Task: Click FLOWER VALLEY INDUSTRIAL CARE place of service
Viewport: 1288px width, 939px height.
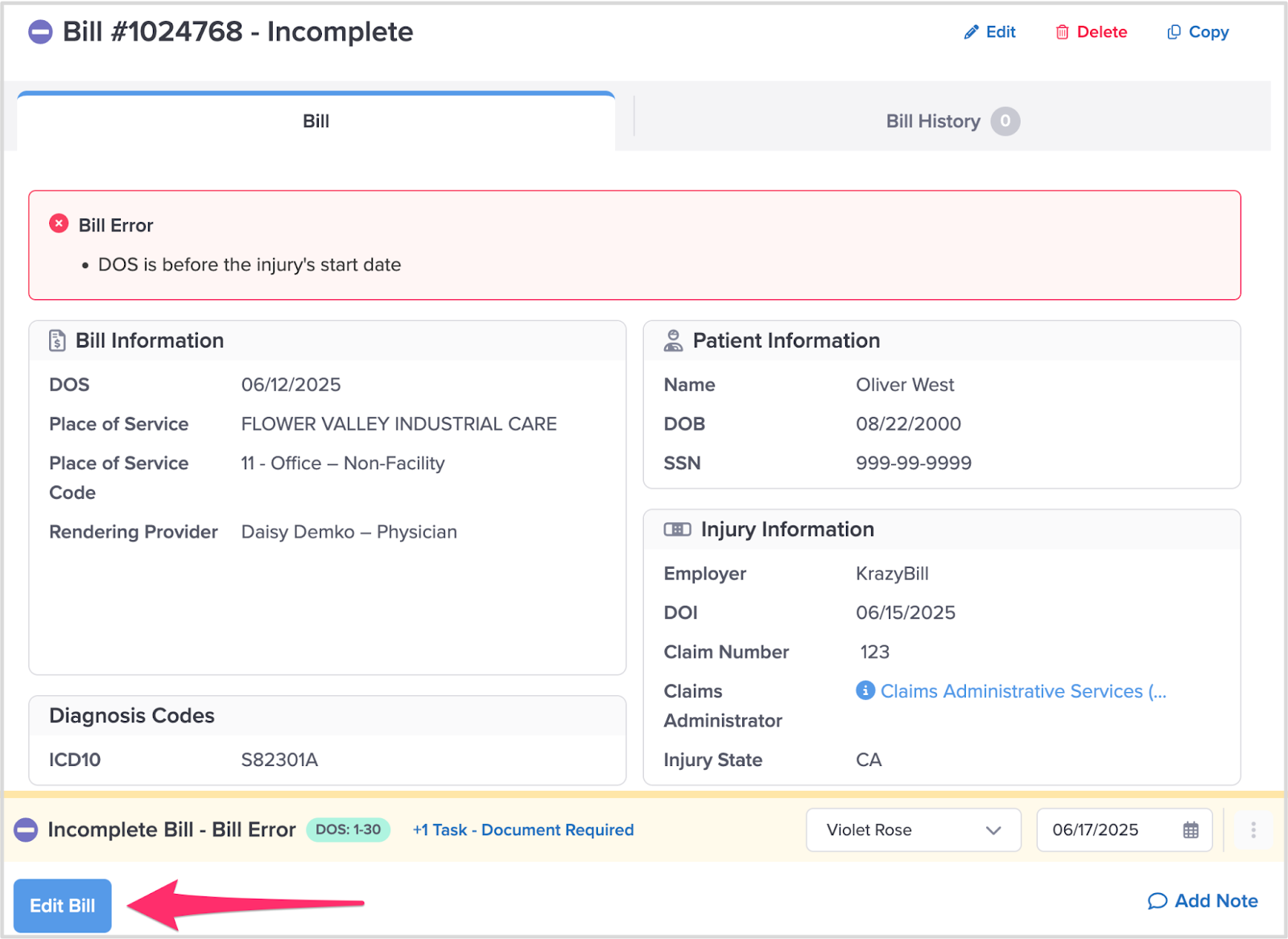Action: tap(398, 423)
